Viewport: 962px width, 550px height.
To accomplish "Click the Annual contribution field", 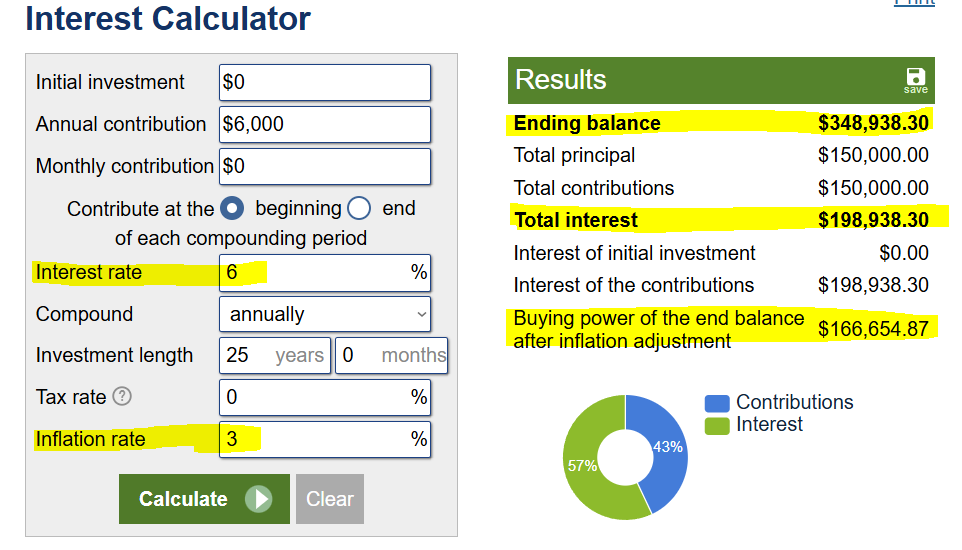I will (x=325, y=125).
